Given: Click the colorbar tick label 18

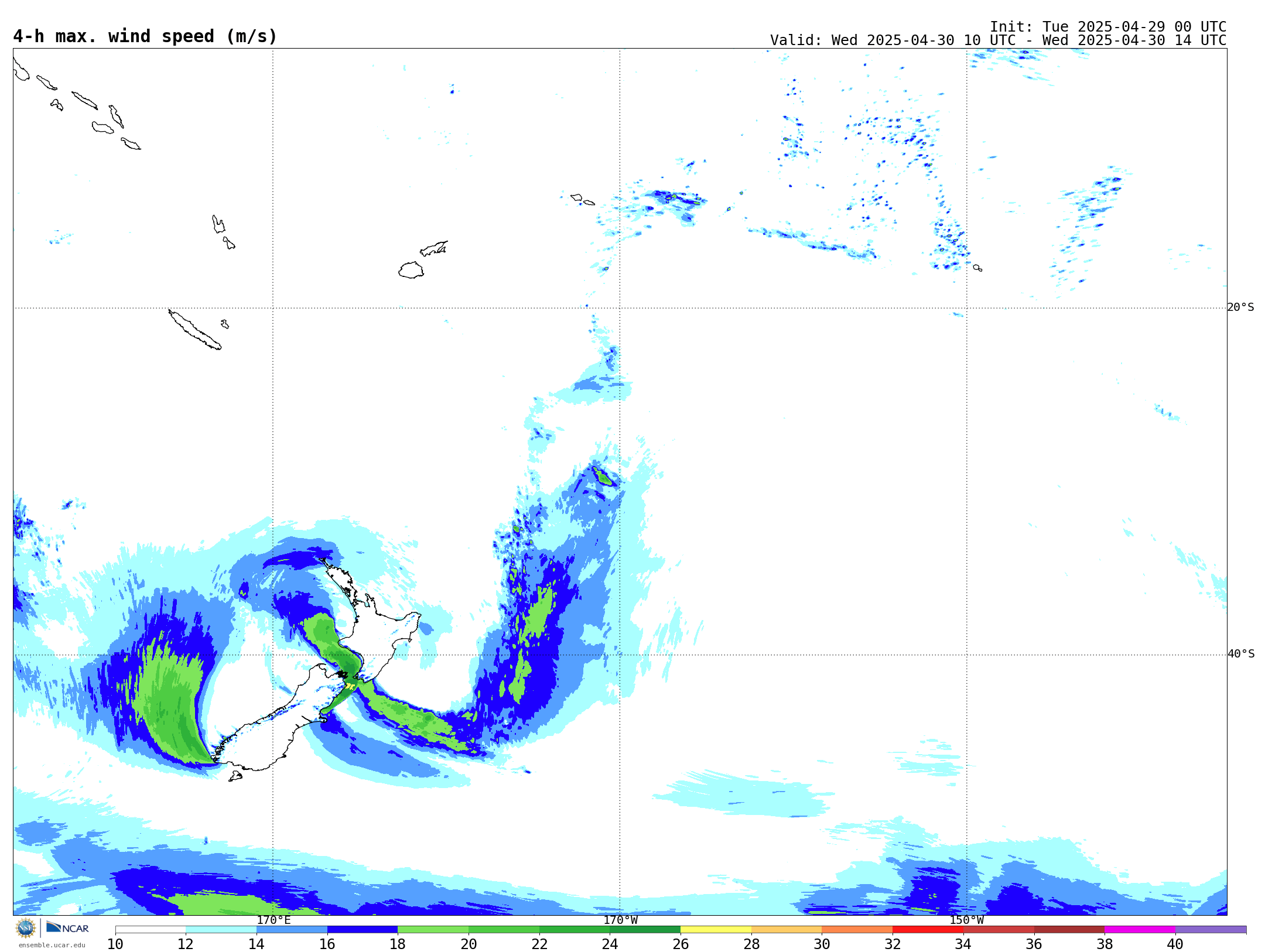Looking at the screenshot, I should coord(398,944).
